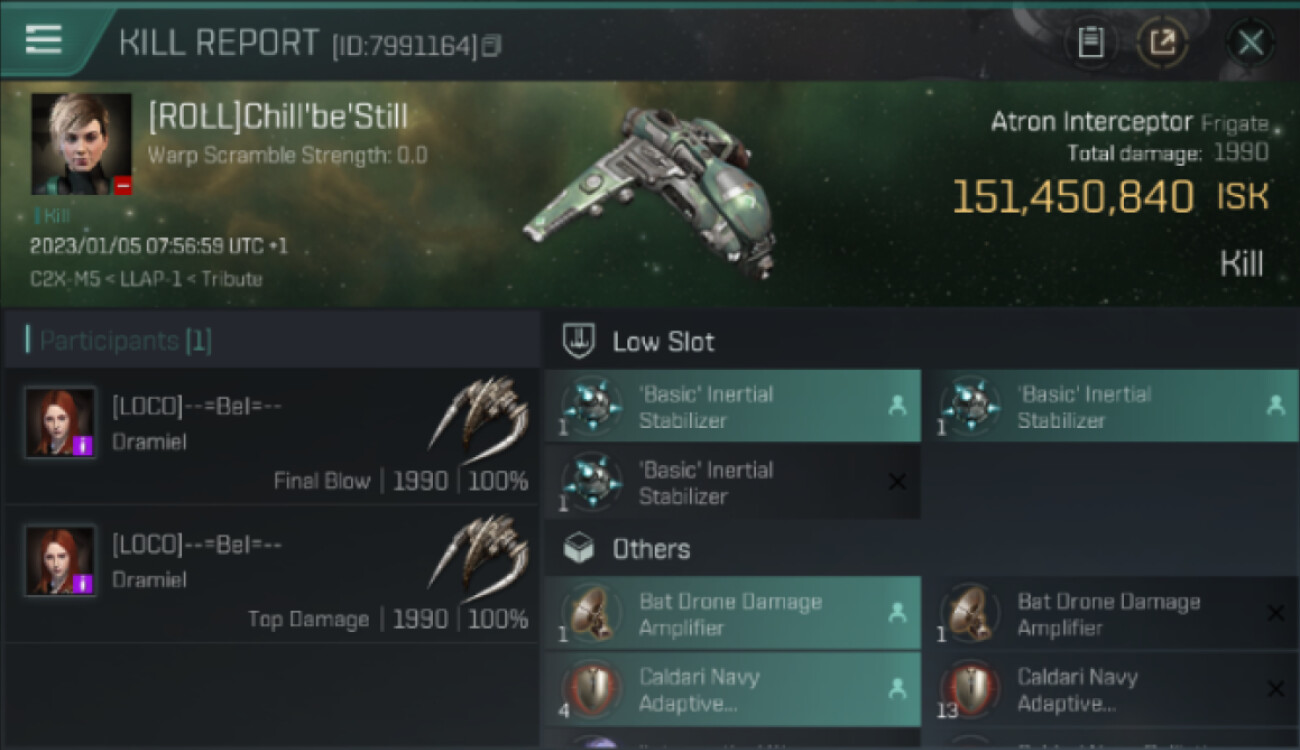Click the victim pilot portrait
The height and width of the screenshot is (750, 1300).
[82, 144]
